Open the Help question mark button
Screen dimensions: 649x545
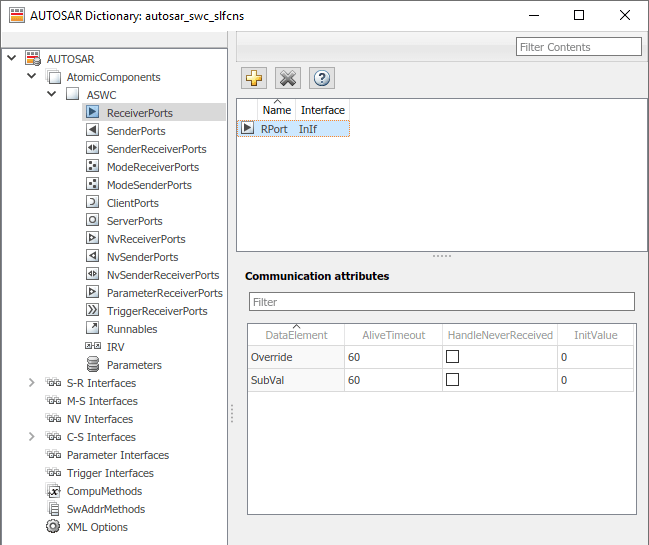point(322,78)
